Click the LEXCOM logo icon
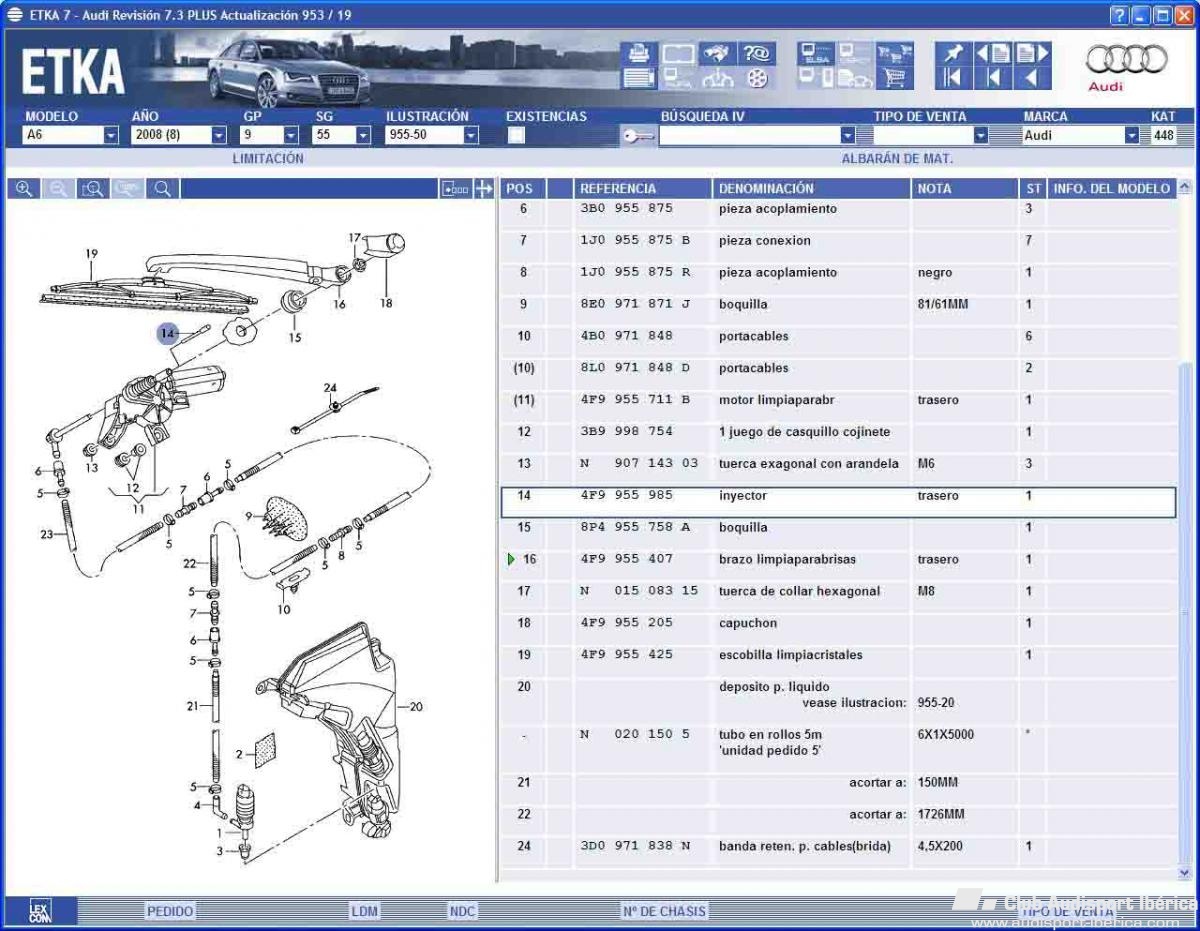The width and height of the screenshot is (1200, 931). [x=38, y=911]
